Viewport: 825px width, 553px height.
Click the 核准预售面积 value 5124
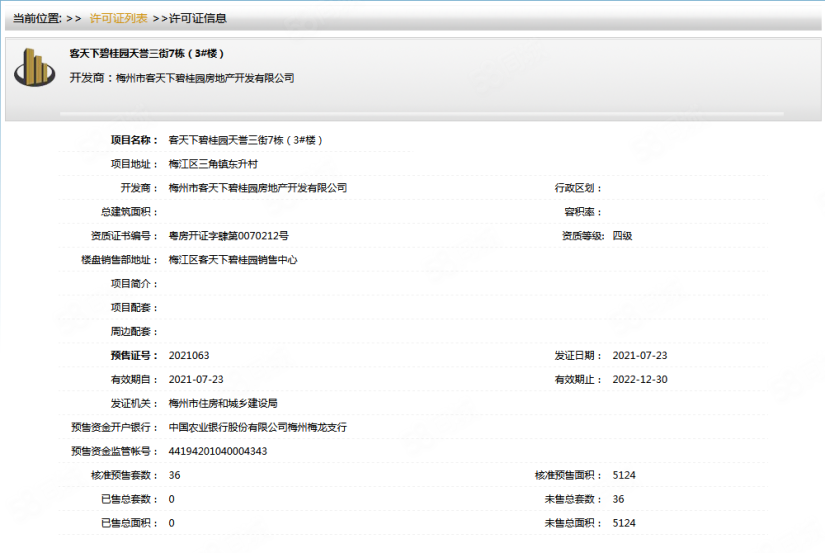point(624,475)
